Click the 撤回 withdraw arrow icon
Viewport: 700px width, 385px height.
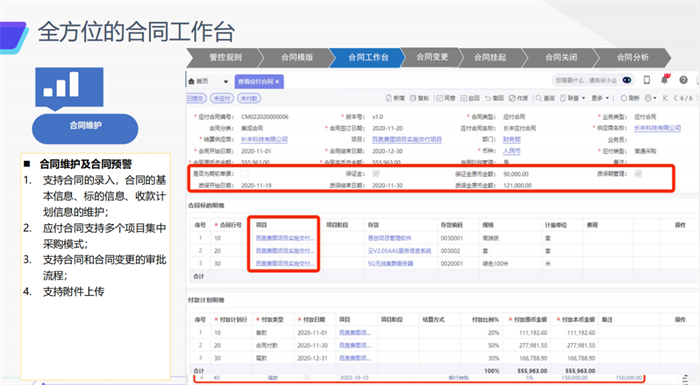pyautogui.click(x=488, y=98)
